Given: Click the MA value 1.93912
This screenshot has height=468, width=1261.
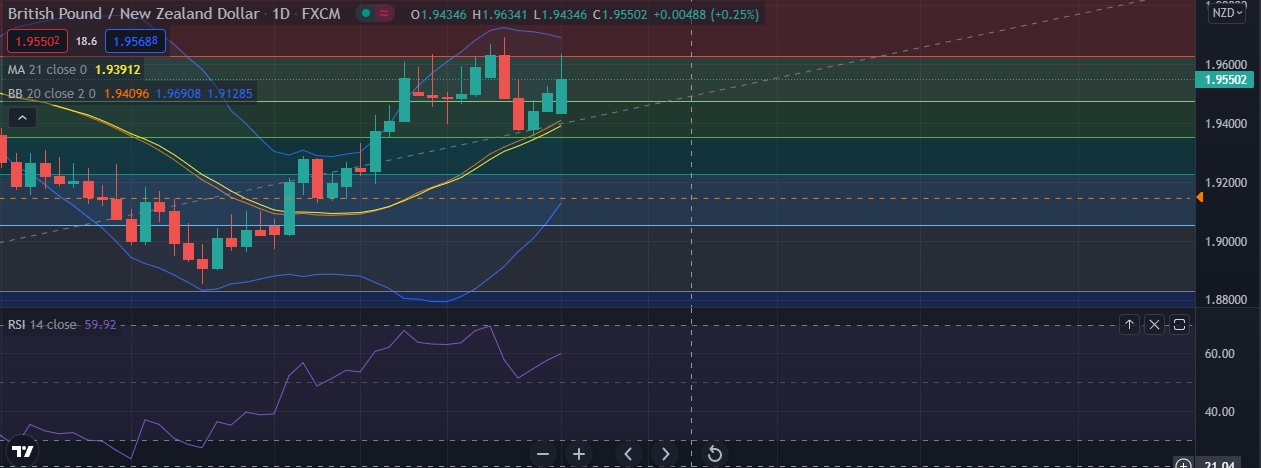Looking at the screenshot, I should tap(118, 70).
